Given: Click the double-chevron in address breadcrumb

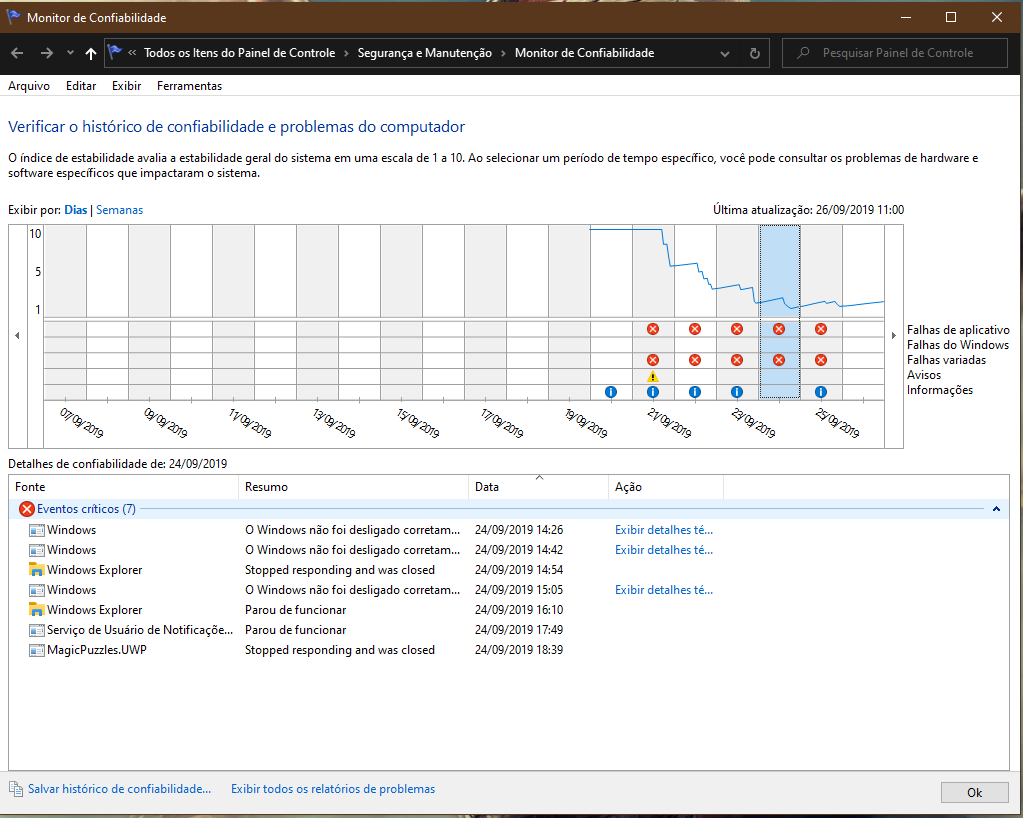Looking at the screenshot, I should pyautogui.click(x=132, y=53).
